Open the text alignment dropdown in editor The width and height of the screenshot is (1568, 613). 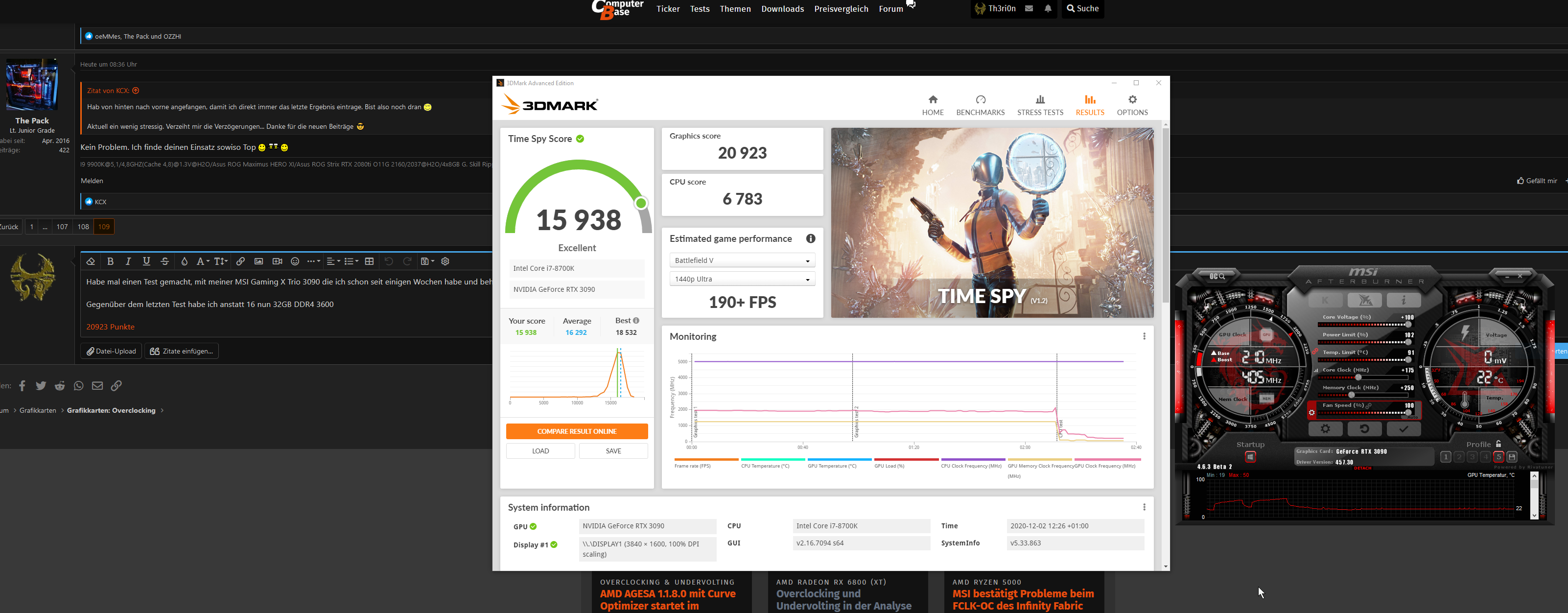click(x=332, y=261)
